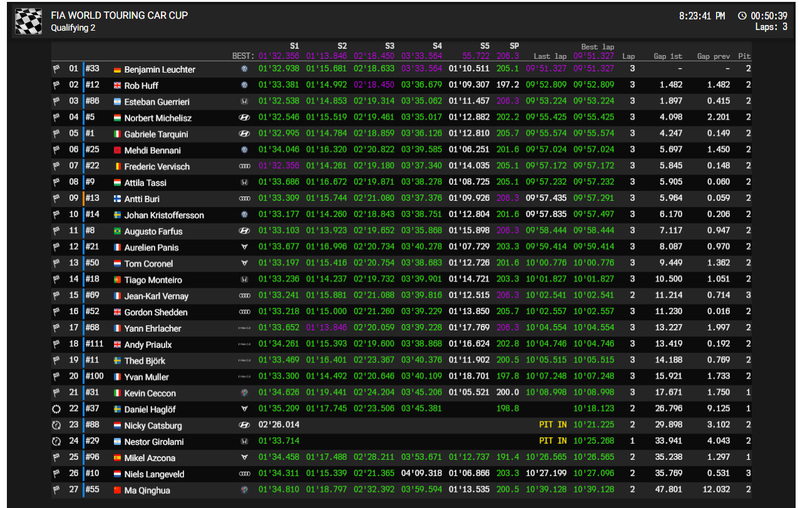Click the Brazilian flag next to Augusto Farfus
This screenshot has height=508, width=800.
[x=117, y=232]
